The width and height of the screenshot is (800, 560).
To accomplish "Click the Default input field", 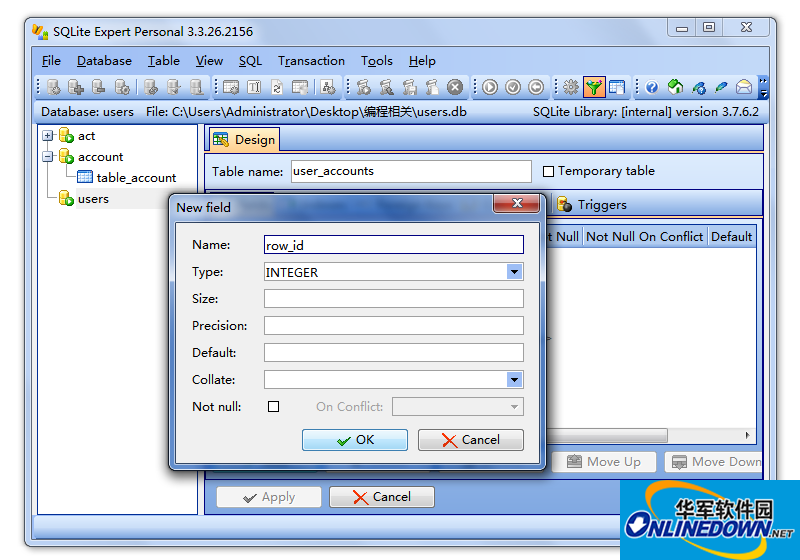I will tap(394, 352).
